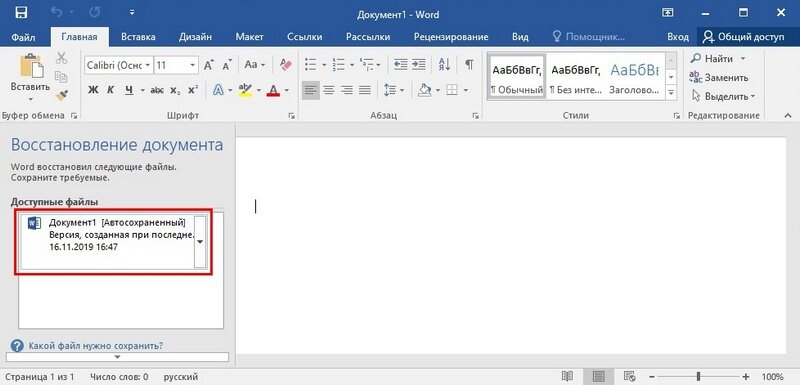Toggle bold formatting (Ж)
Viewport: 800px width, 385px height.
click(x=93, y=90)
